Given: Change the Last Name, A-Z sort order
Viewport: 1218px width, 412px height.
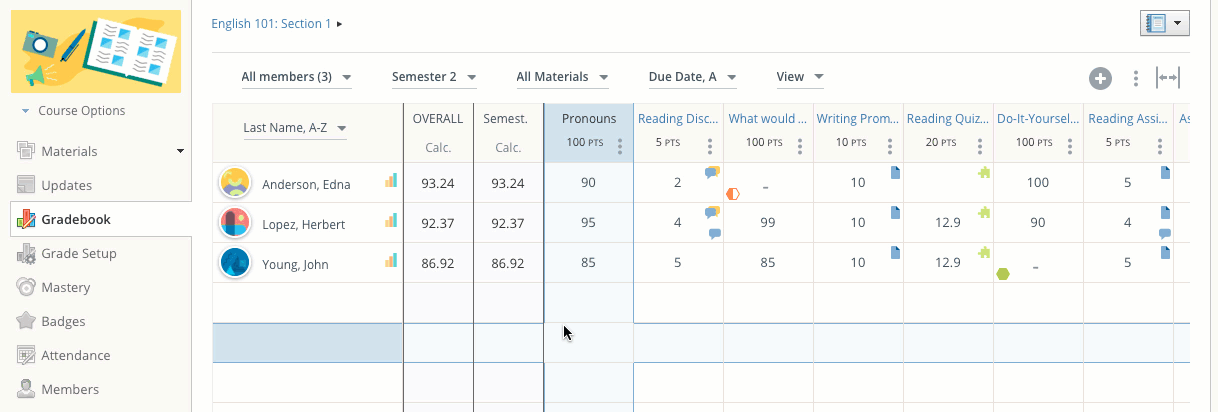Looking at the screenshot, I should pyautogui.click(x=295, y=128).
